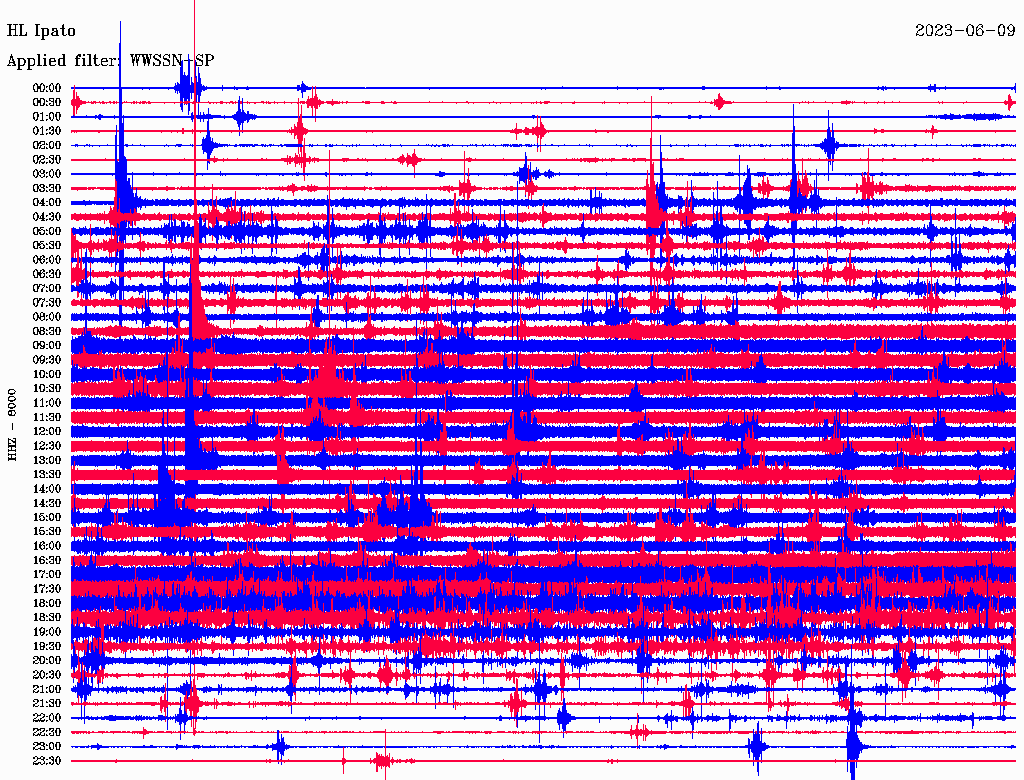Image resolution: width=1024 pixels, height=780 pixels.
Task: Click the 08:00 time label
Action: [x=47, y=317]
